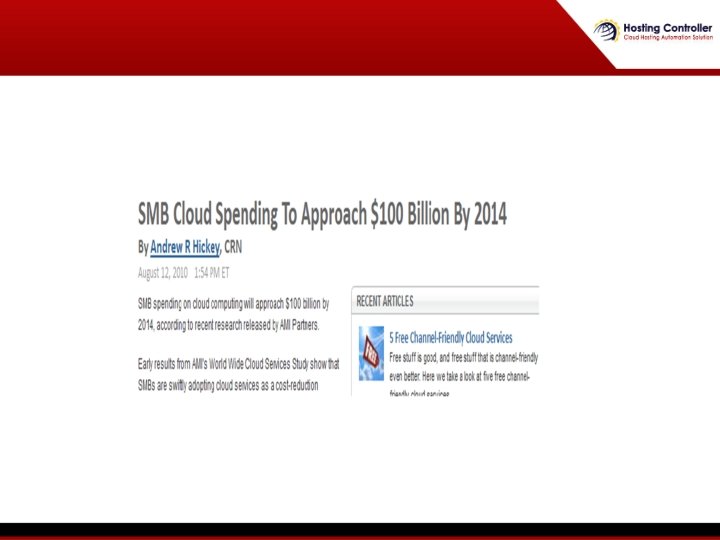Click the "Cloud Hosting Automation Solution" tagline
Image resolution: width=720 pixels, height=540 pixels.
(668, 38)
